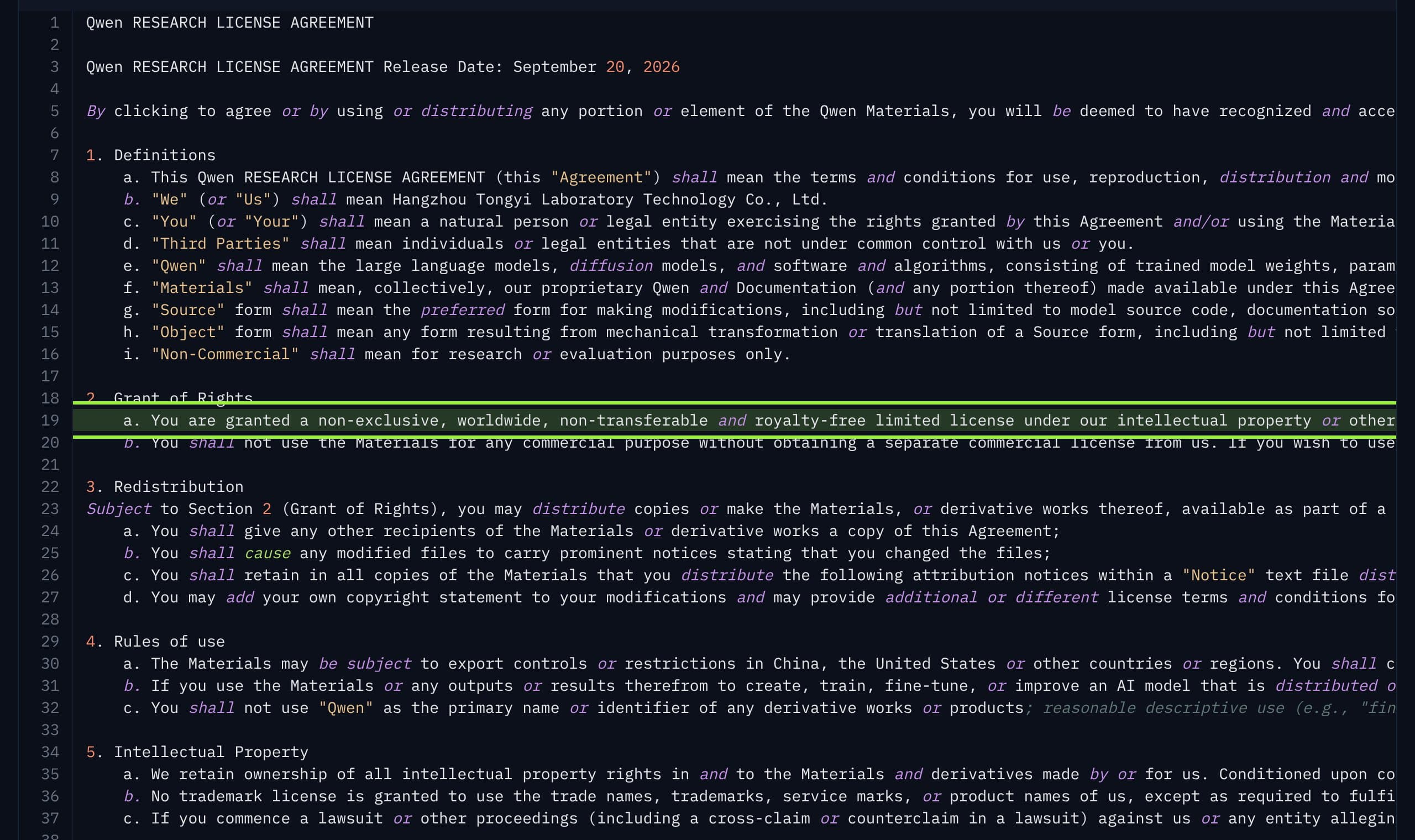
Task: Click line number 29 in the gutter
Action: coord(50,641)
